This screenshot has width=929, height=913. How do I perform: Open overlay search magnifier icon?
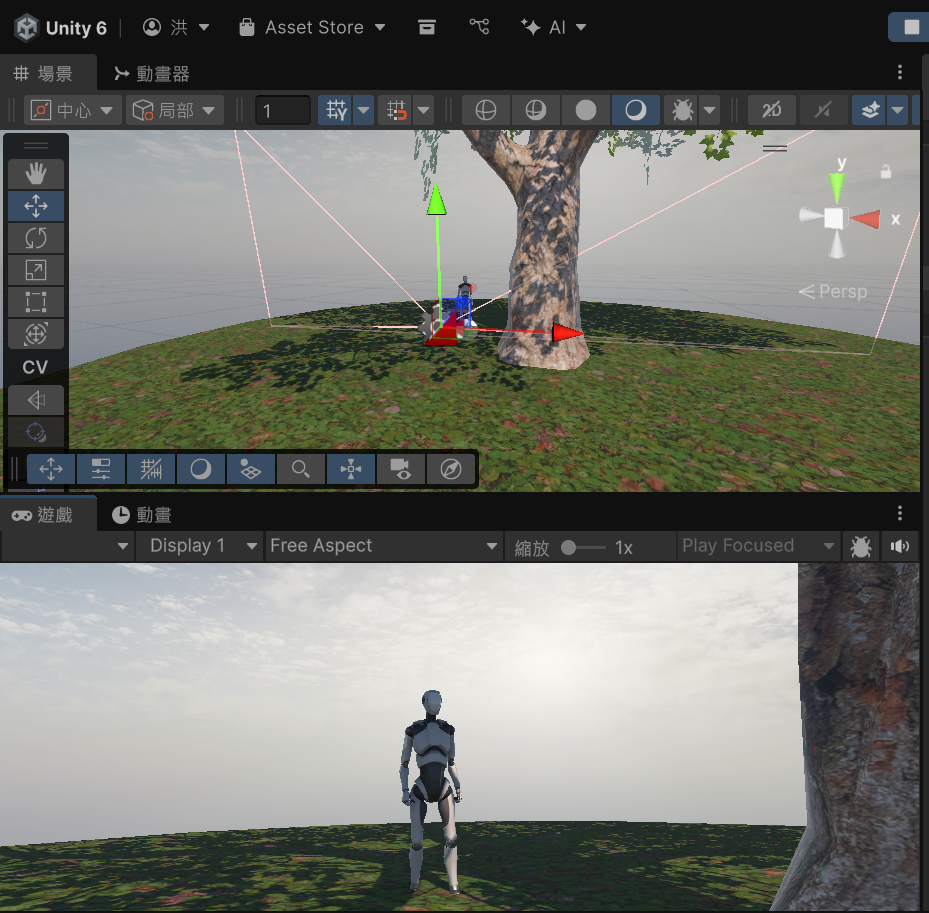coord(300,469)
